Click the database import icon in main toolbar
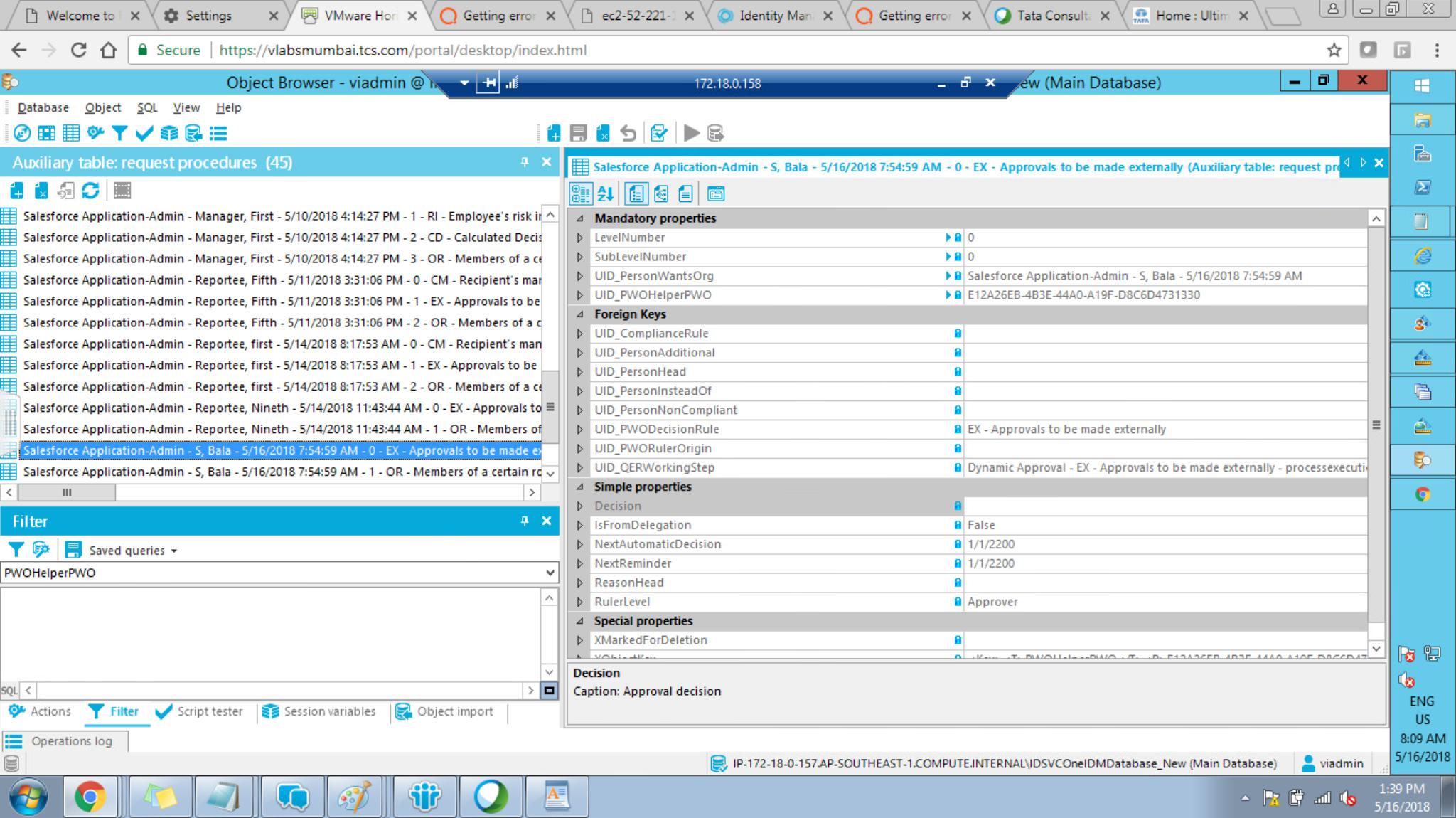 coord(193,133)
